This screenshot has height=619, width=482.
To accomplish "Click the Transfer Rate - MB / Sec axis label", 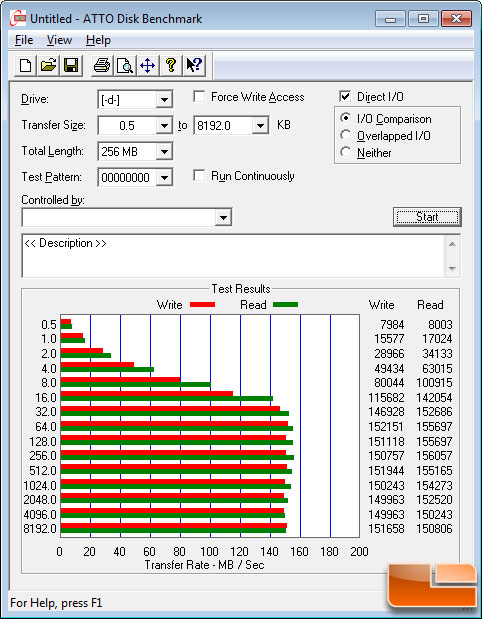I will coord(204,565).
